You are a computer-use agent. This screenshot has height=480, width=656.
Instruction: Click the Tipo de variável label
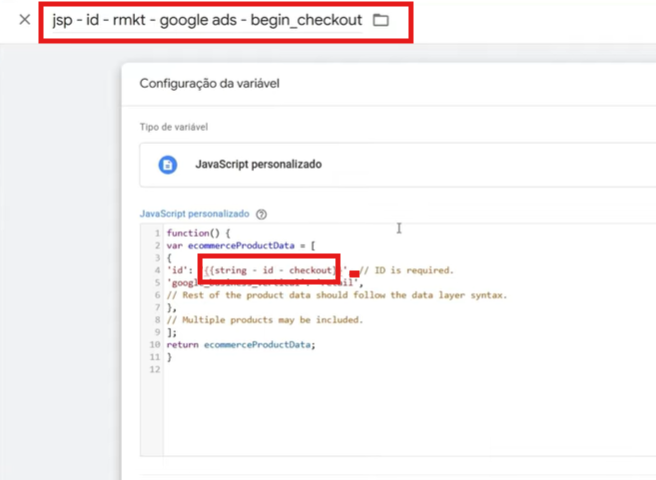[174, 127]
